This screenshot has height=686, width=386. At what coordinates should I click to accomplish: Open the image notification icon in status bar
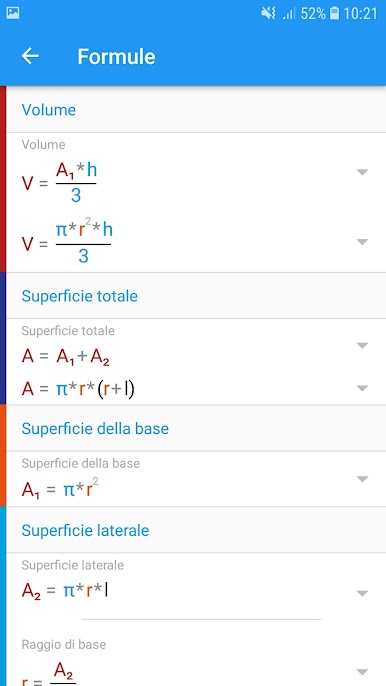(13, 13)
